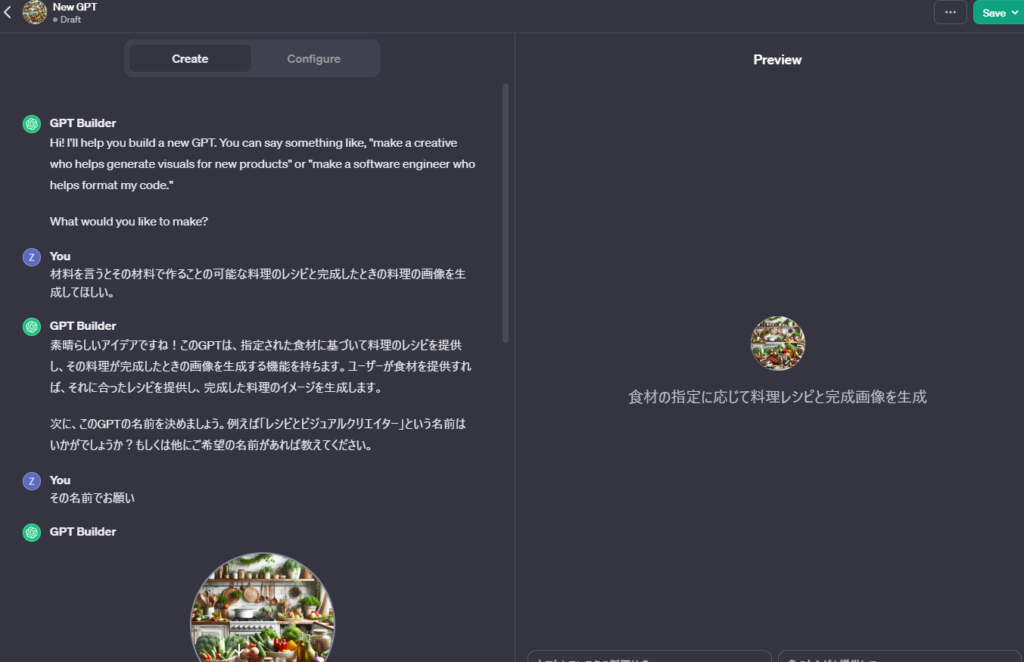Click the chat panel vertical scrollbar
Viewport: 1024px width, 662px height.
505,212
